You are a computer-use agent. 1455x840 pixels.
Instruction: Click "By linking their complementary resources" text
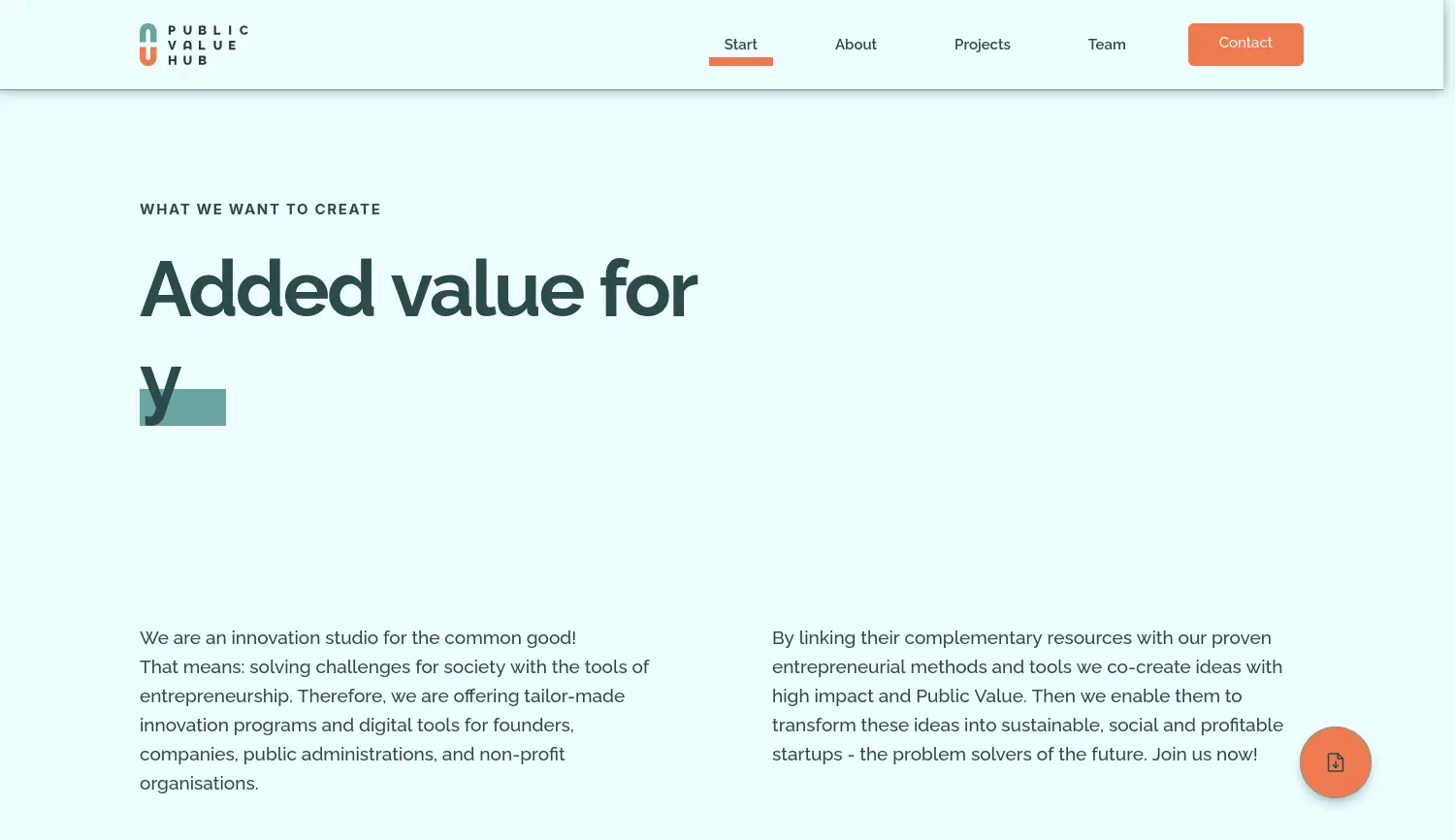click(x=951, y=638)
